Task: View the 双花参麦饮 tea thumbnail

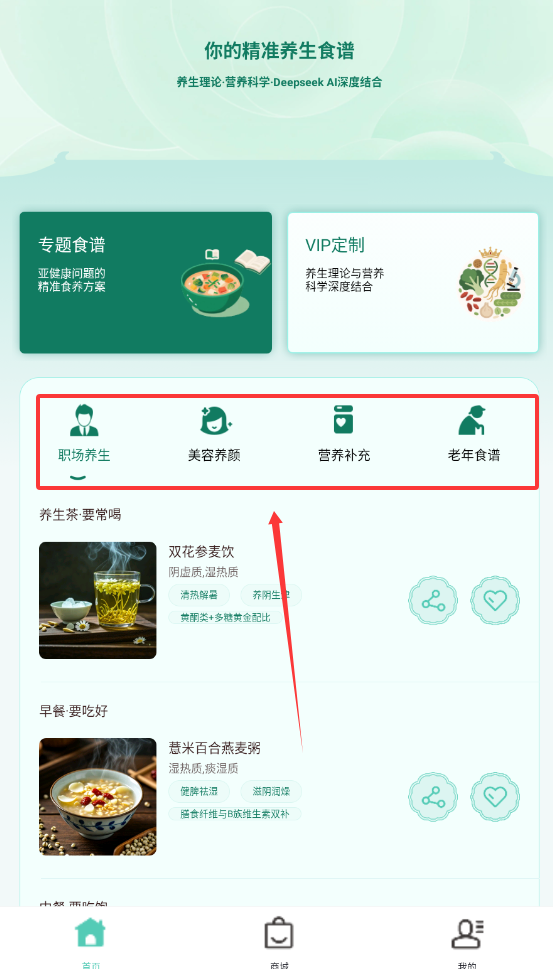Action: 98,600
